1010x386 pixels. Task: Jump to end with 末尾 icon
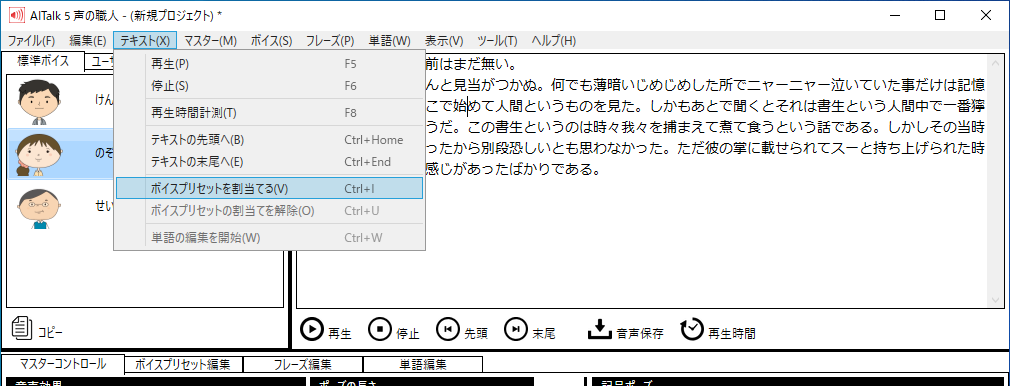point(516,329)
